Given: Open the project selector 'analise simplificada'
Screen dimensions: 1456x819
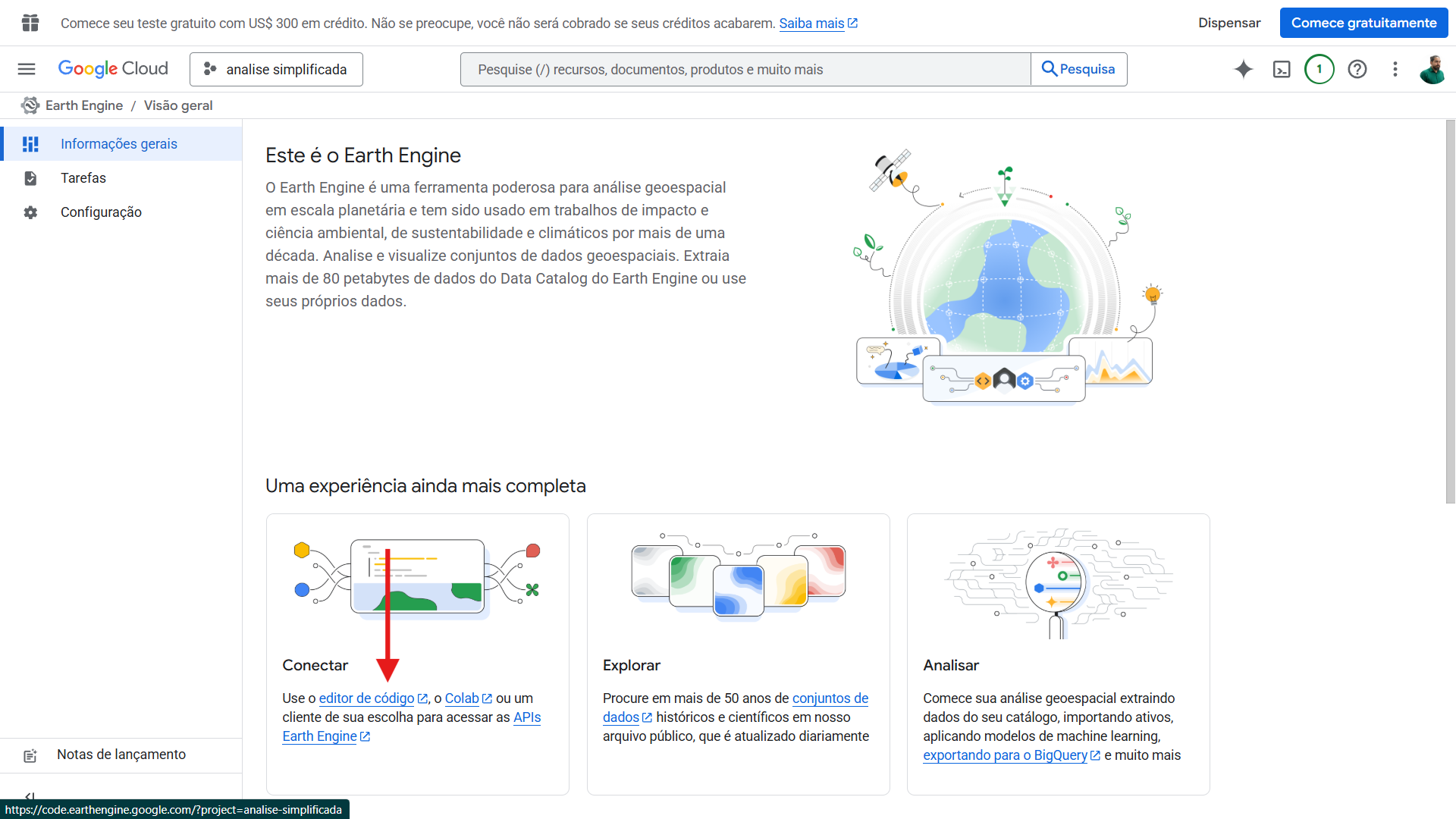Looking at the screenshot, I should pos(276,69).
